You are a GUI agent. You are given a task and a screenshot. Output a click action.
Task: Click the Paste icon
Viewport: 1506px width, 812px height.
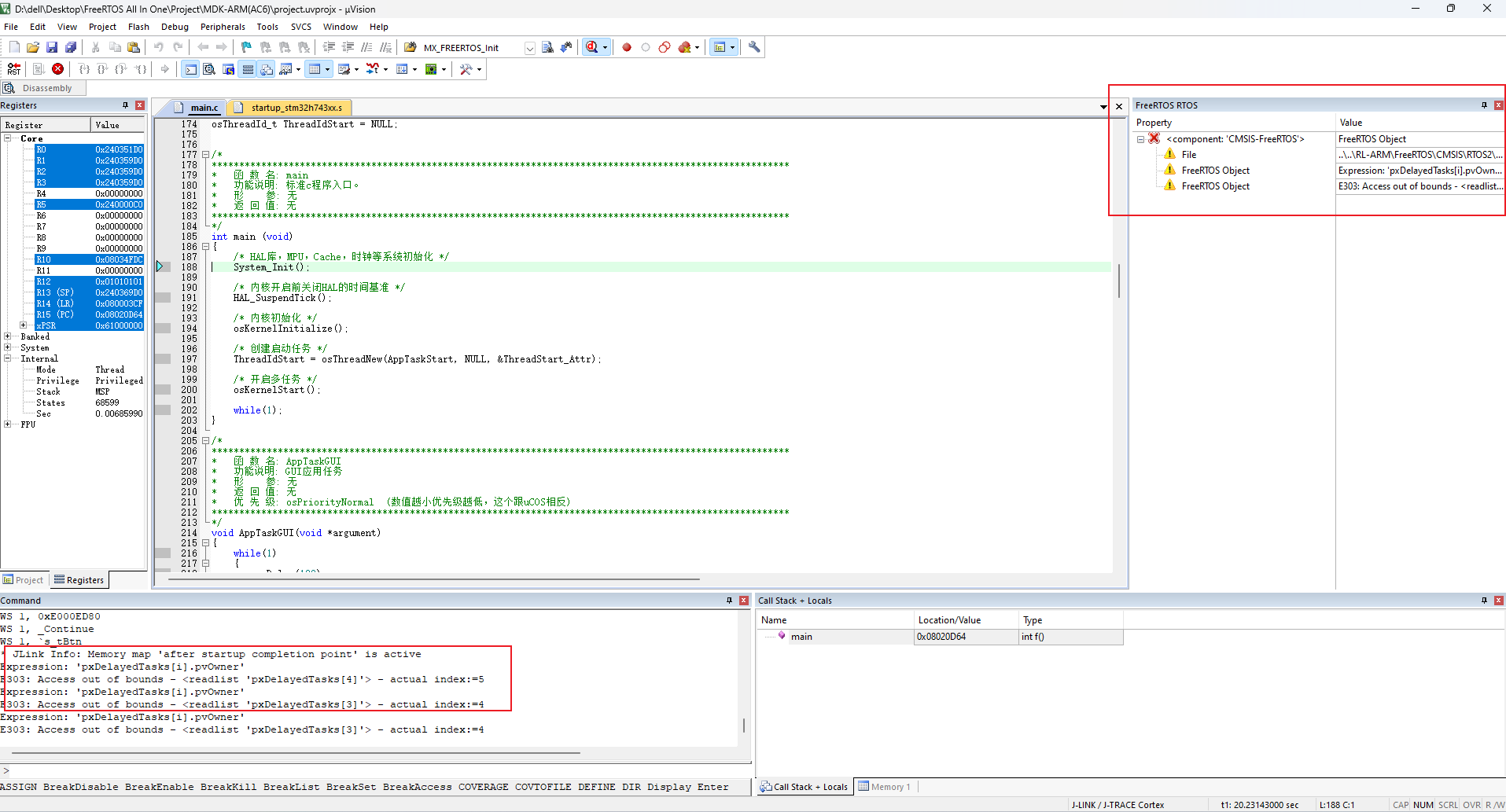click(x=134, y=47)
